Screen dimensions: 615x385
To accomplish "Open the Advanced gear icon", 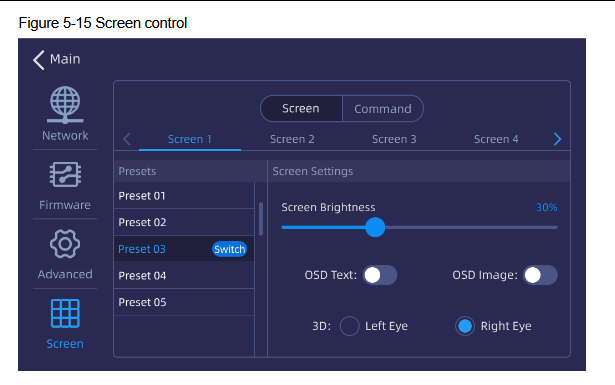I will pos(65,244).
